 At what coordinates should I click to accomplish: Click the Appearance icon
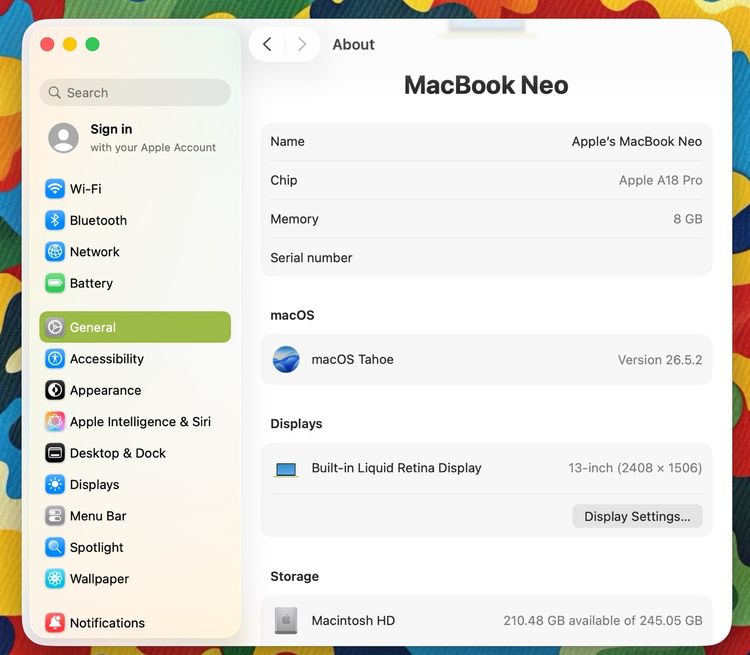(x=55, y=390)
